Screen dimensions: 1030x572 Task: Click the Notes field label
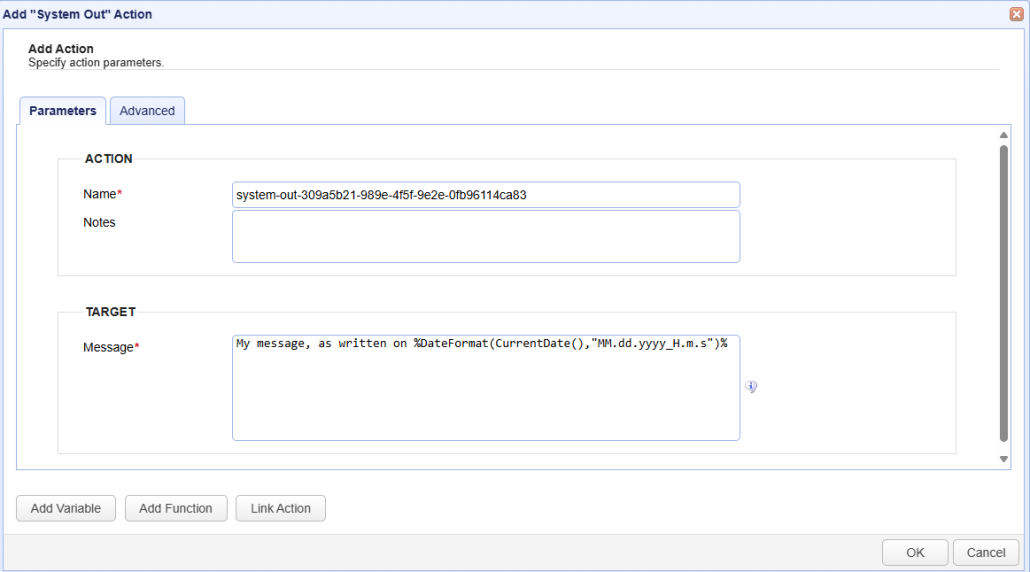tap(99, 222)
